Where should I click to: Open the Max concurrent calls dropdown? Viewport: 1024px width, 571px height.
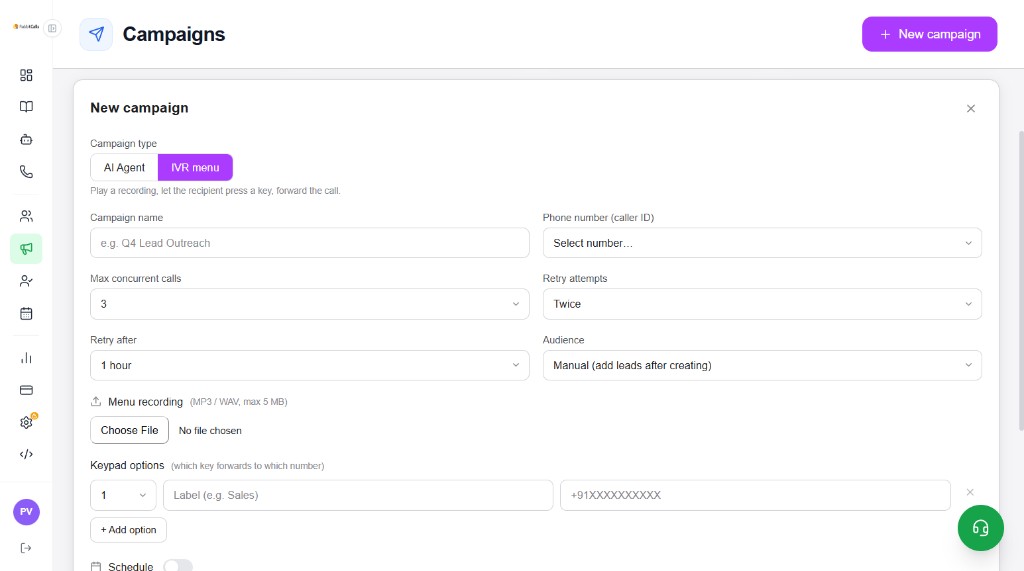tap(310, 304)
